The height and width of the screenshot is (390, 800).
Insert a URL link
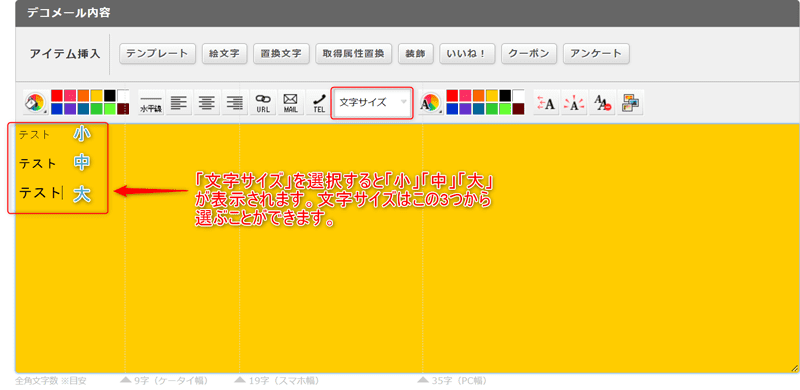[x=263, y=103]
